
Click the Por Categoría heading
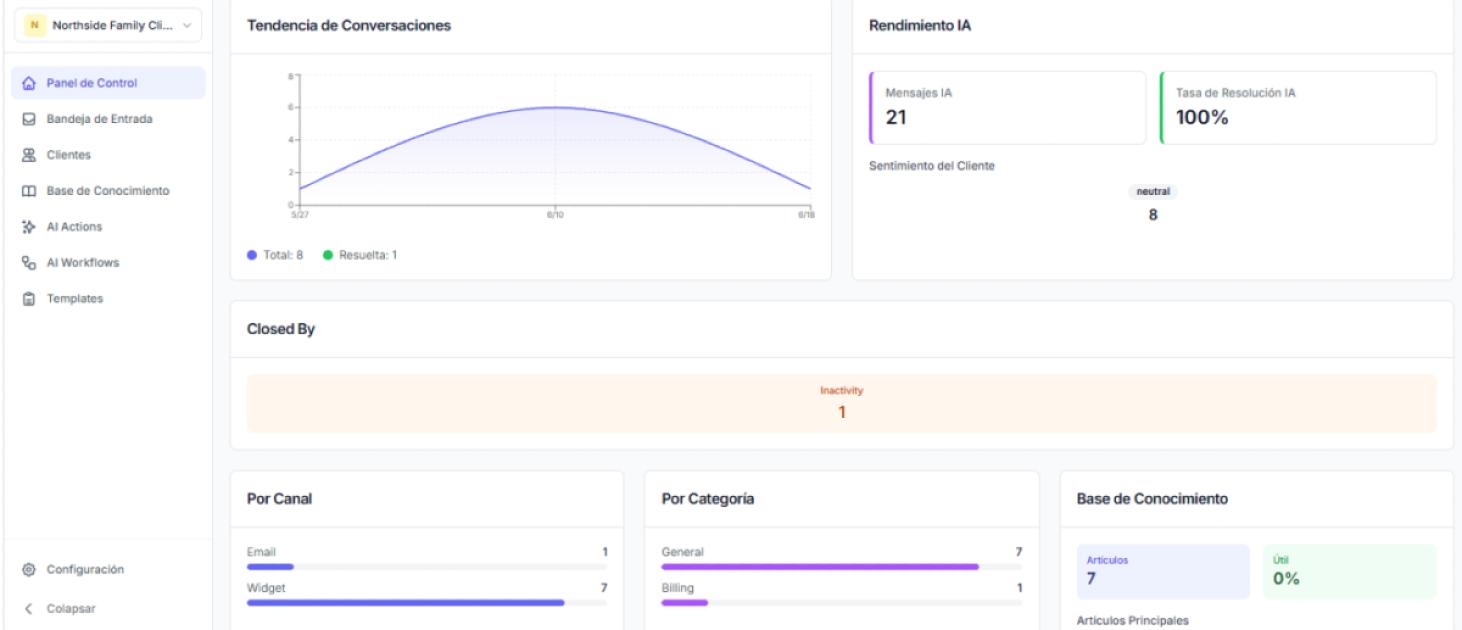click(x=708, y=499)
